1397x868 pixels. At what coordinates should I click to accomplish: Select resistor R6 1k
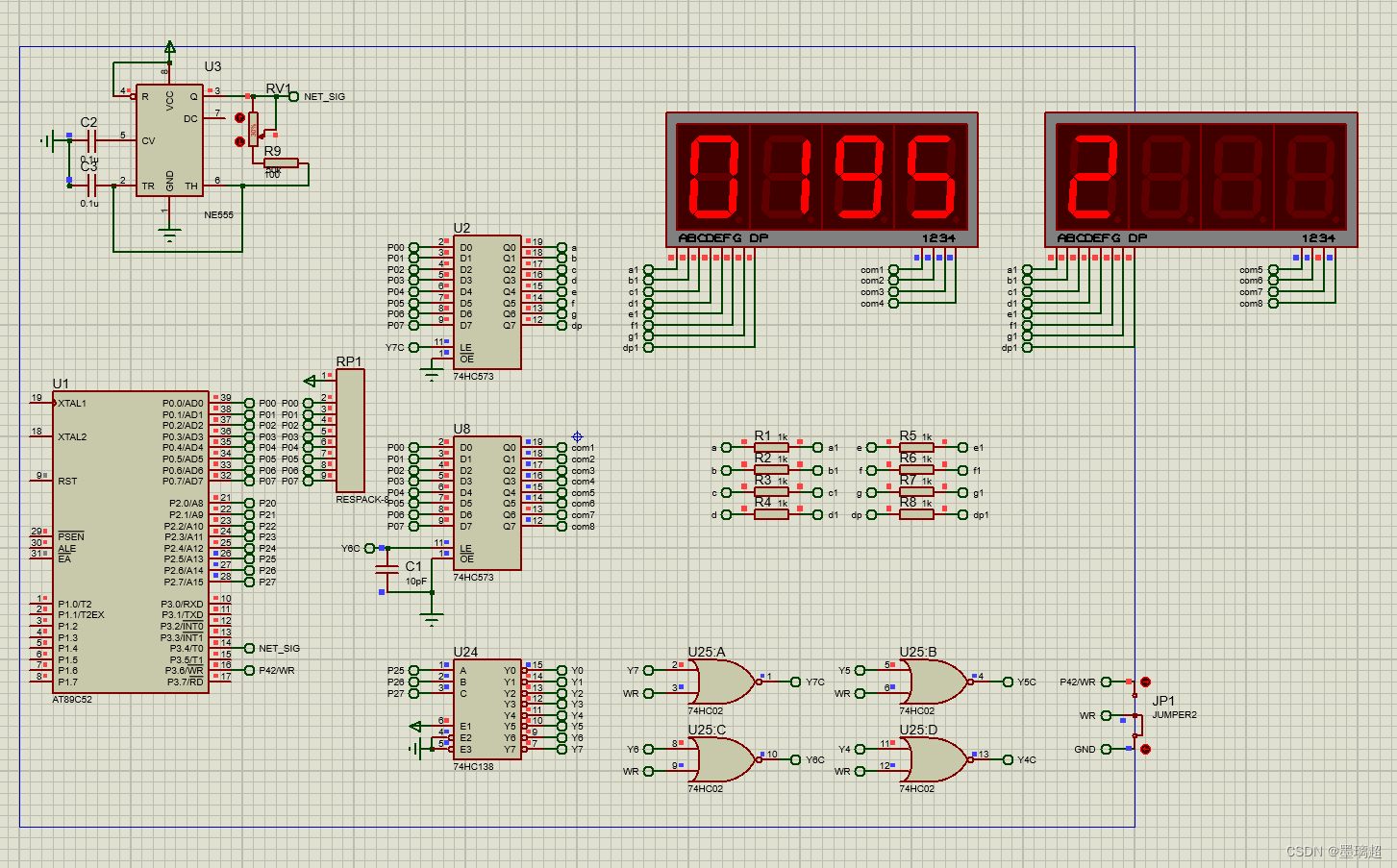coord(916,470)
